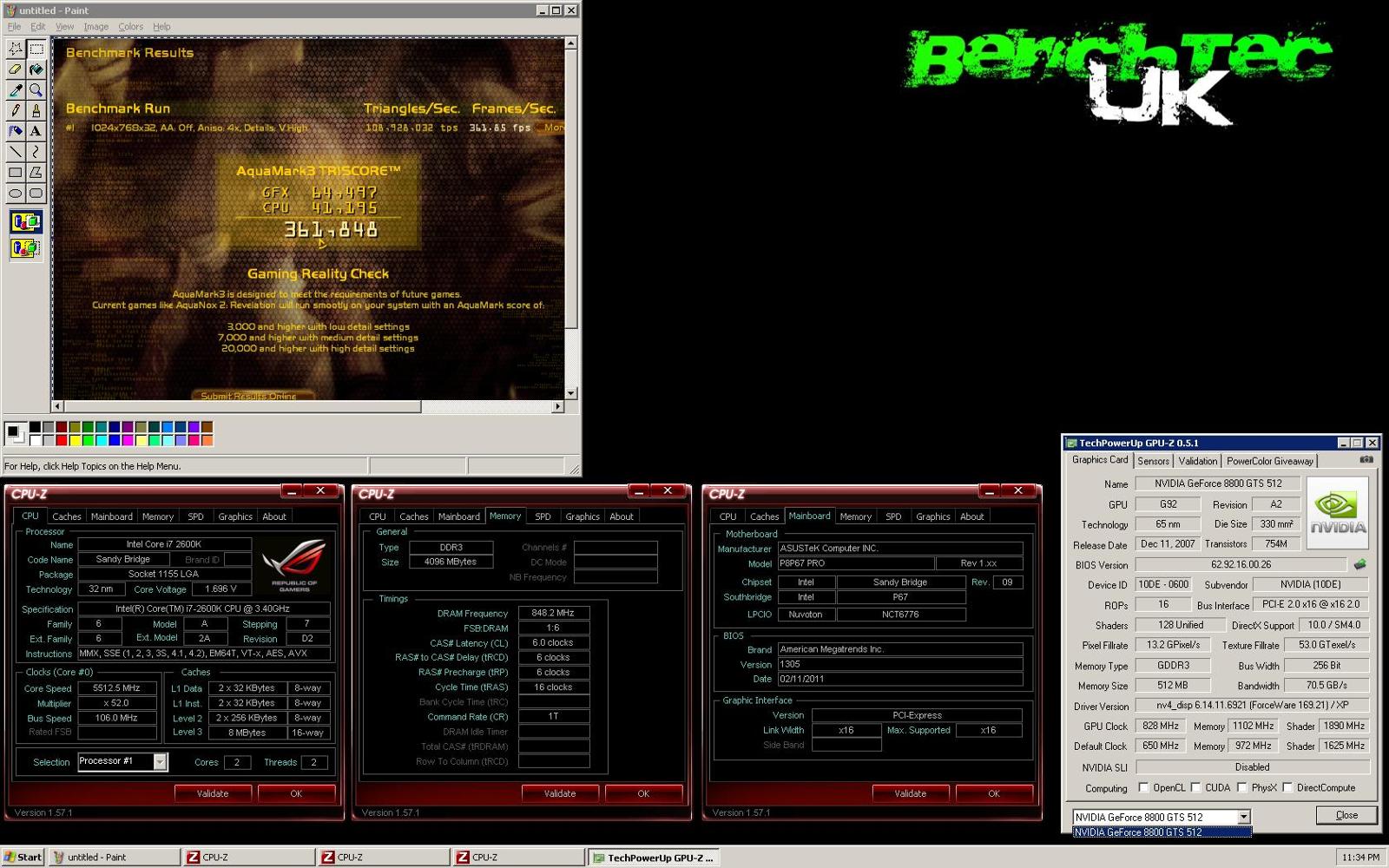
Task: Pick the bright red color in the Paint palette
Action: click(62, 439)
